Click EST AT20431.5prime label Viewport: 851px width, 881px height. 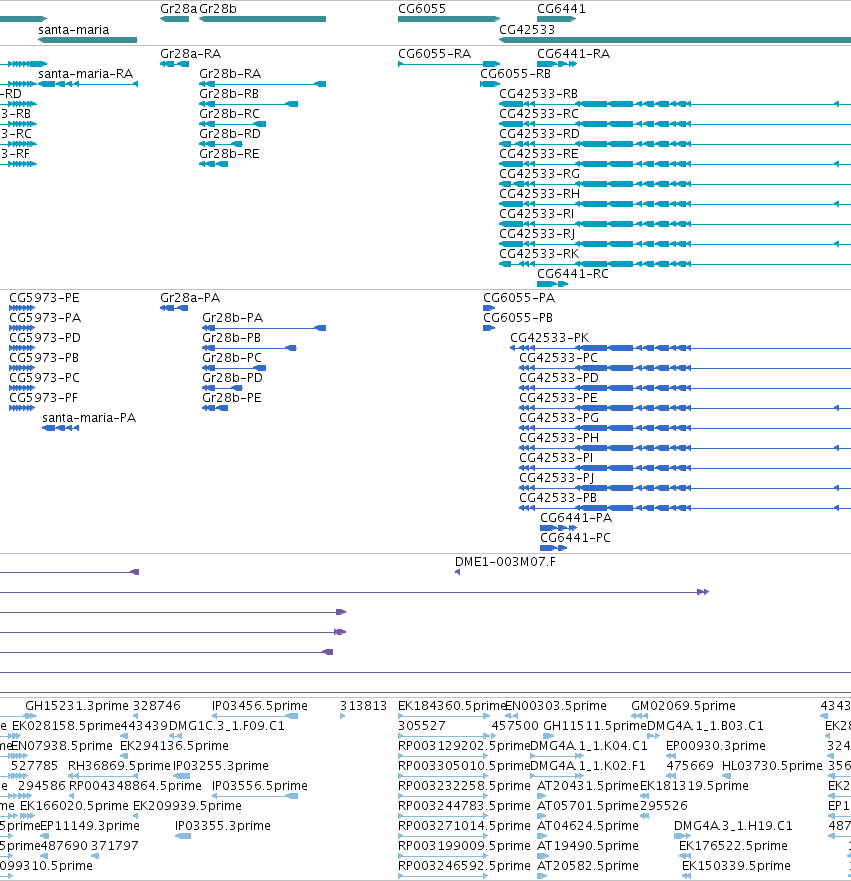click(588, 785)
